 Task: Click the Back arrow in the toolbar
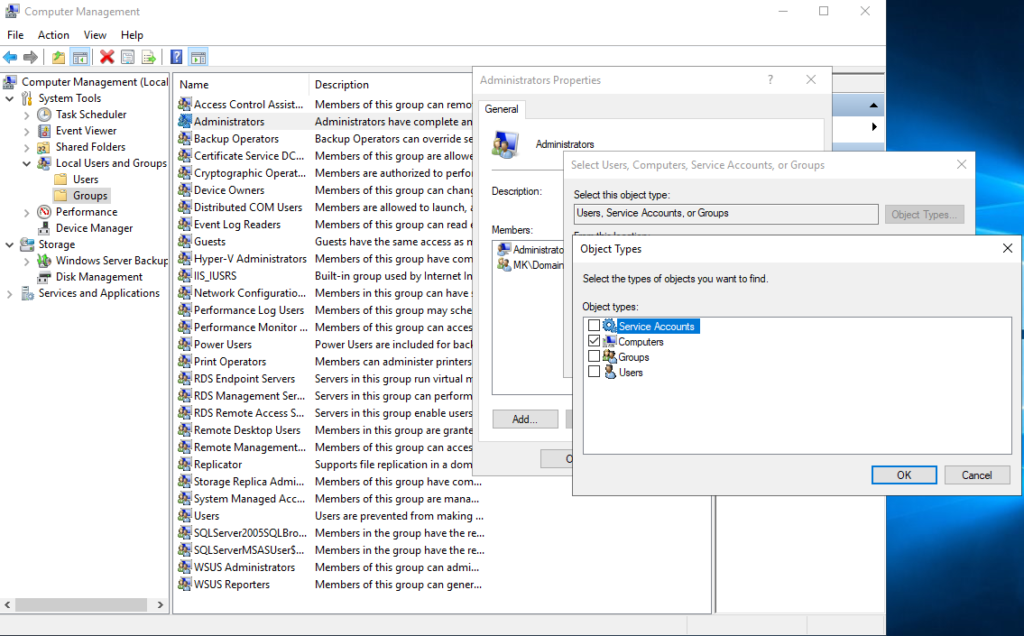pyautogui.click(x=10, y=57)
